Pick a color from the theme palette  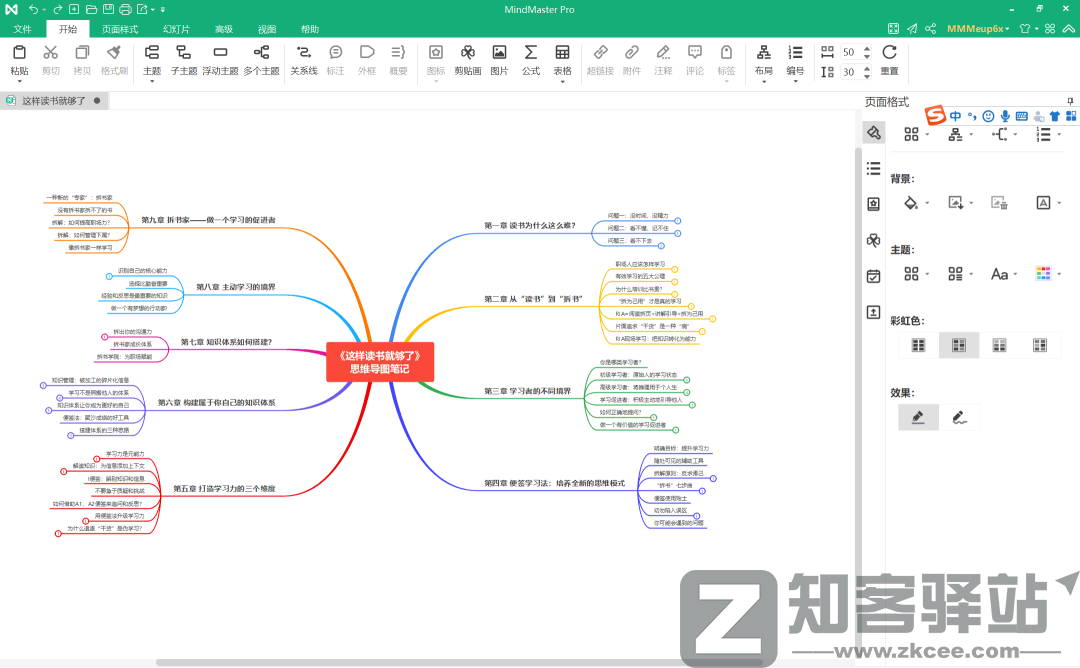pyautogui.click(x=1044, y=273)
